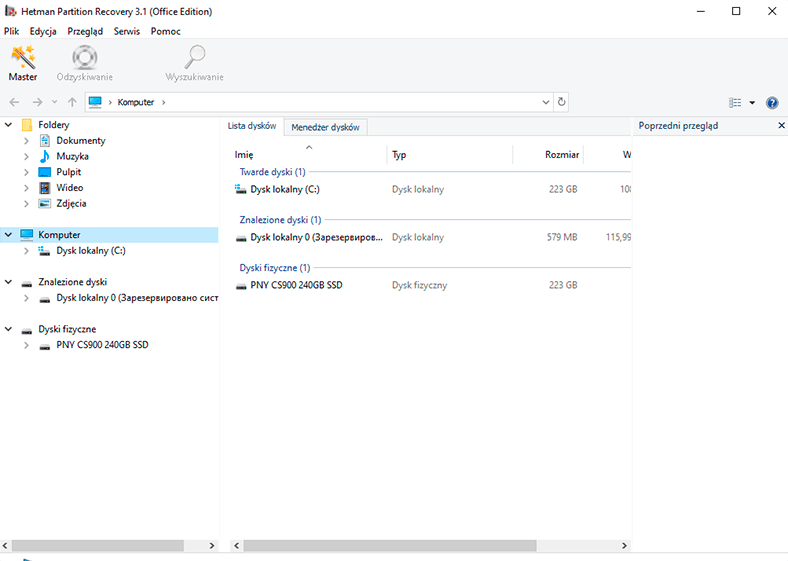Open the Pomoc menu
788x561 pixels.
click(x=165, y=31)
